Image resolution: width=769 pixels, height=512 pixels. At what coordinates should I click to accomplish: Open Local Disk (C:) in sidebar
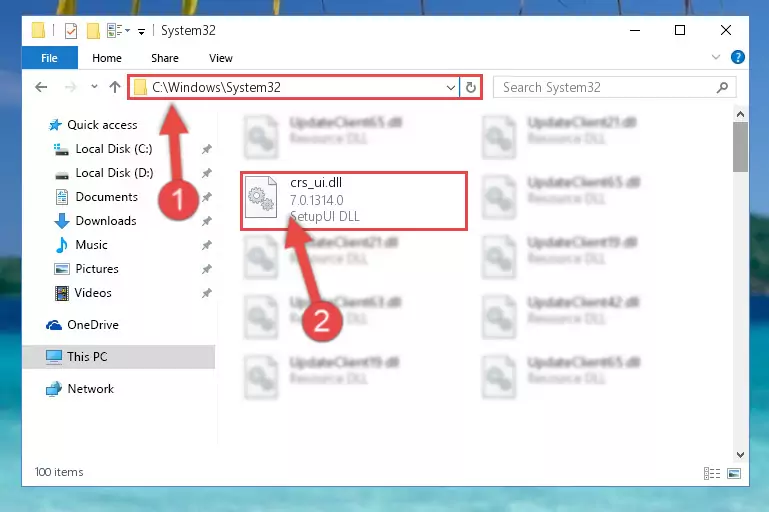pos(114,149)
